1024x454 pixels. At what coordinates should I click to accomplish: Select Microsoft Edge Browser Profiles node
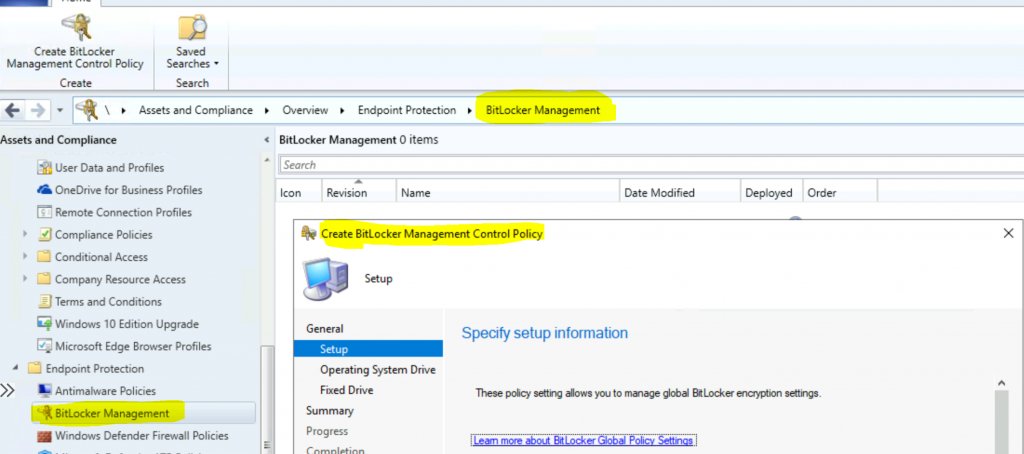pos(133,346)
